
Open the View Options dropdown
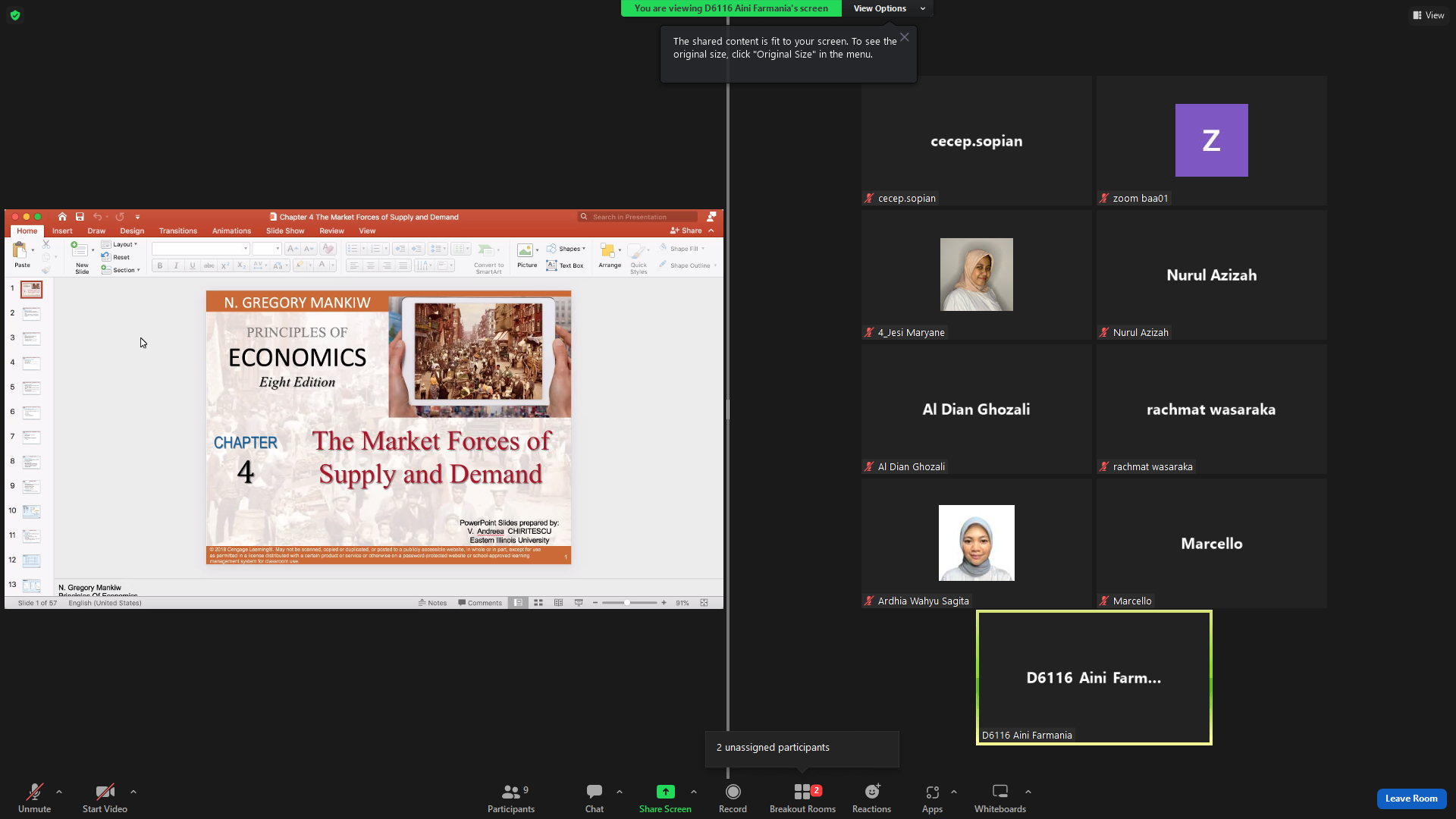887,8
